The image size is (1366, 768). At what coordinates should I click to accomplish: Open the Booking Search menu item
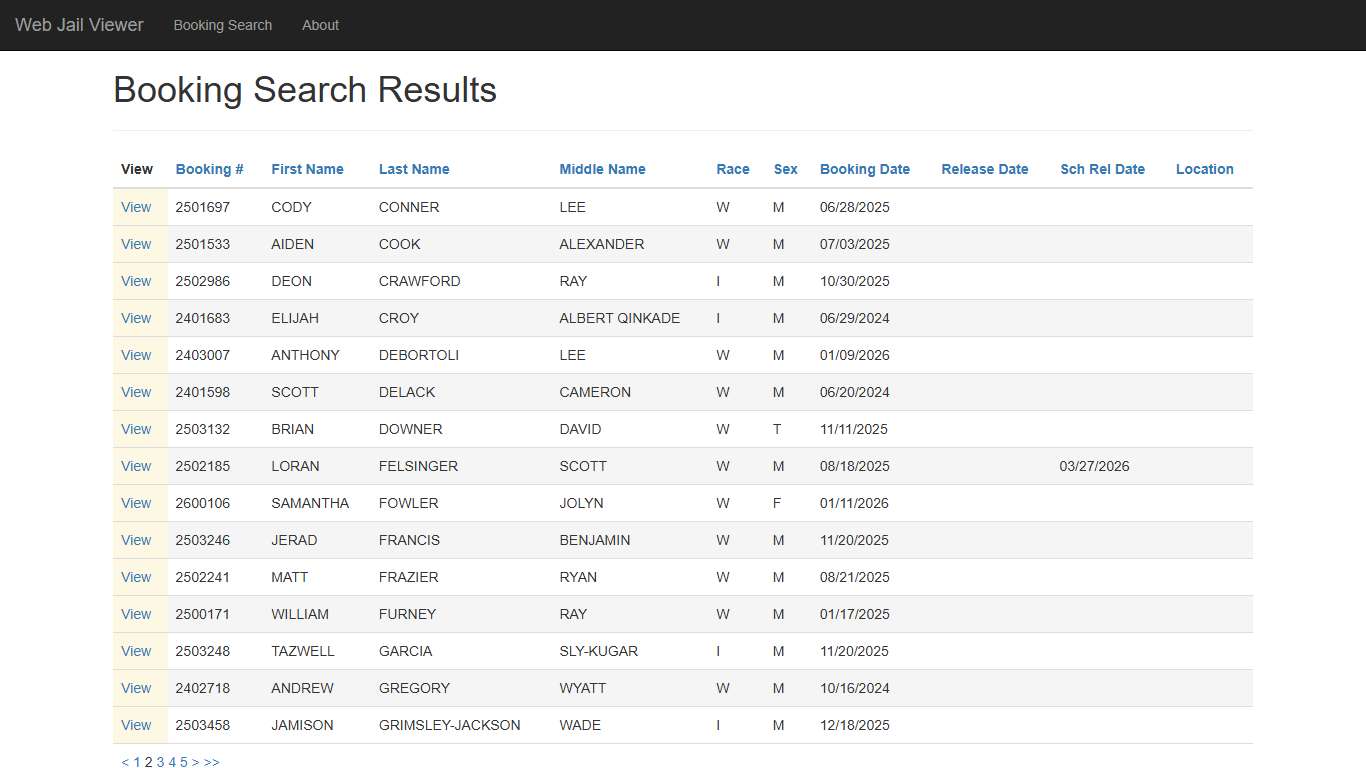222,25
